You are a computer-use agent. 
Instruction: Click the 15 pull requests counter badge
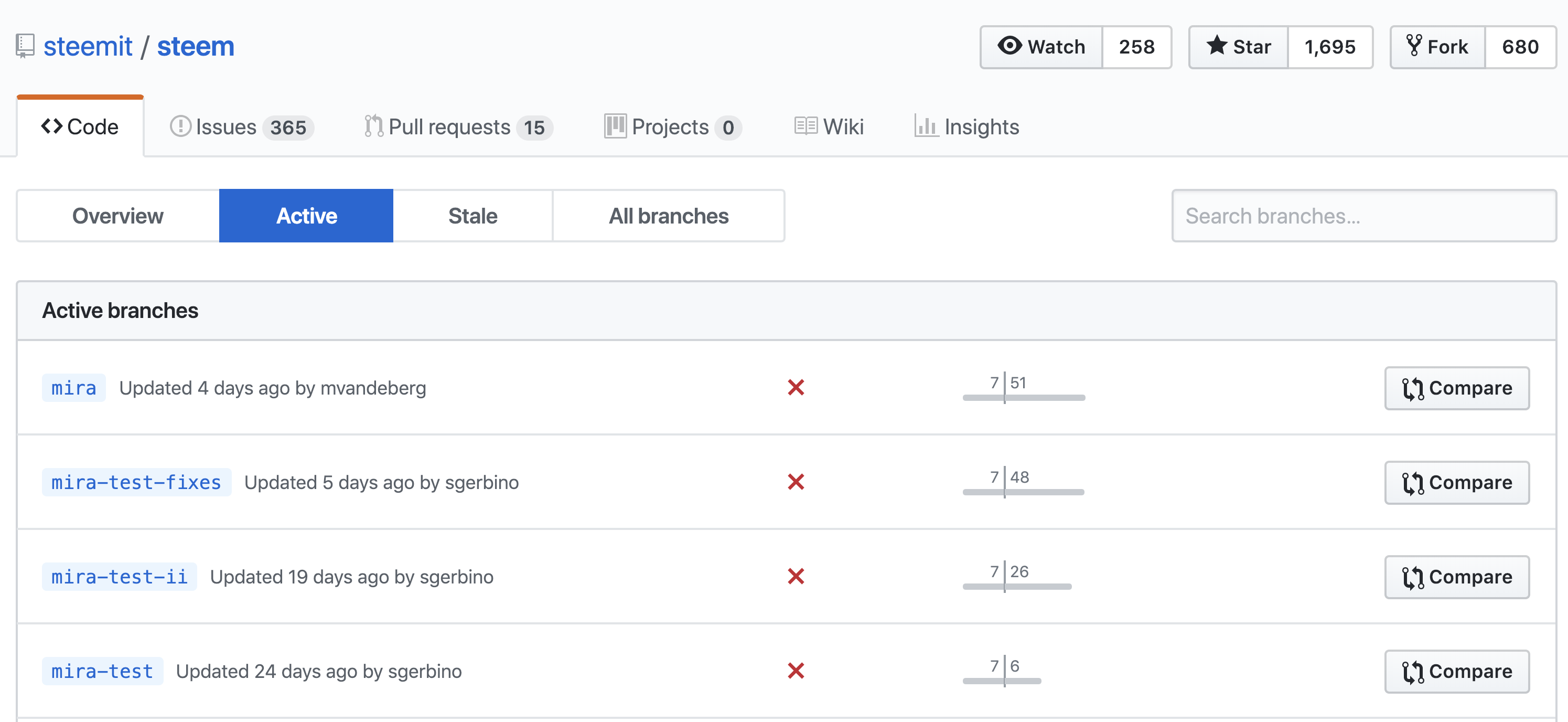point(534,128)
